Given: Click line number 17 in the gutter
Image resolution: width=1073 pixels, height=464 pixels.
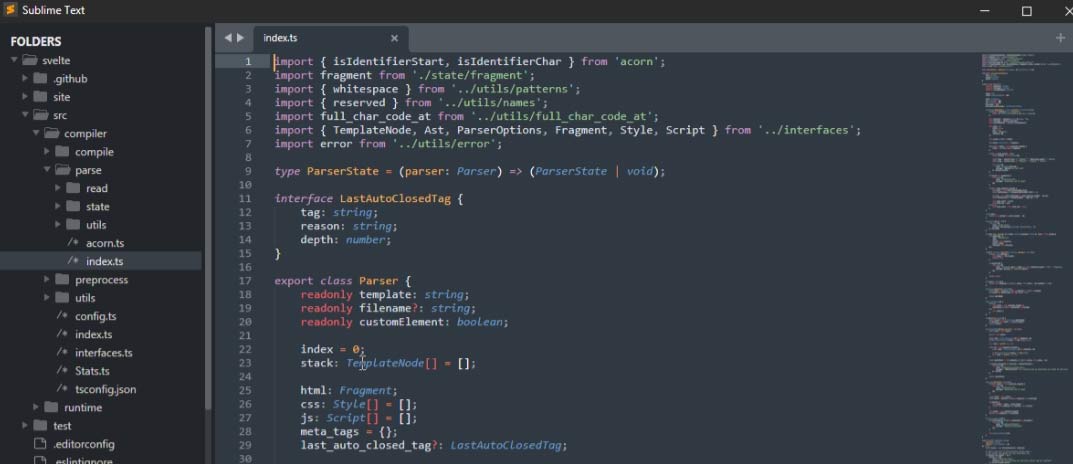Looking at the screenshot, I should click(x=245, y=281).
